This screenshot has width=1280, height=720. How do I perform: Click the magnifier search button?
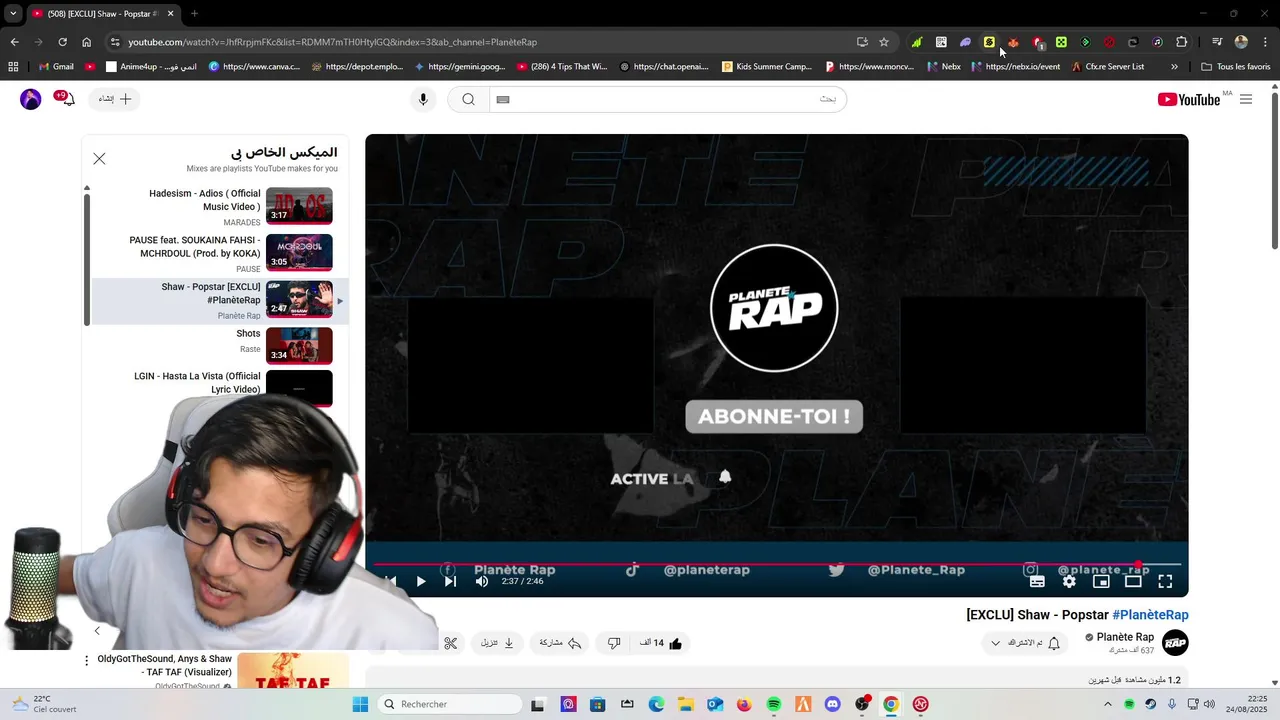[x=468, y=99]
